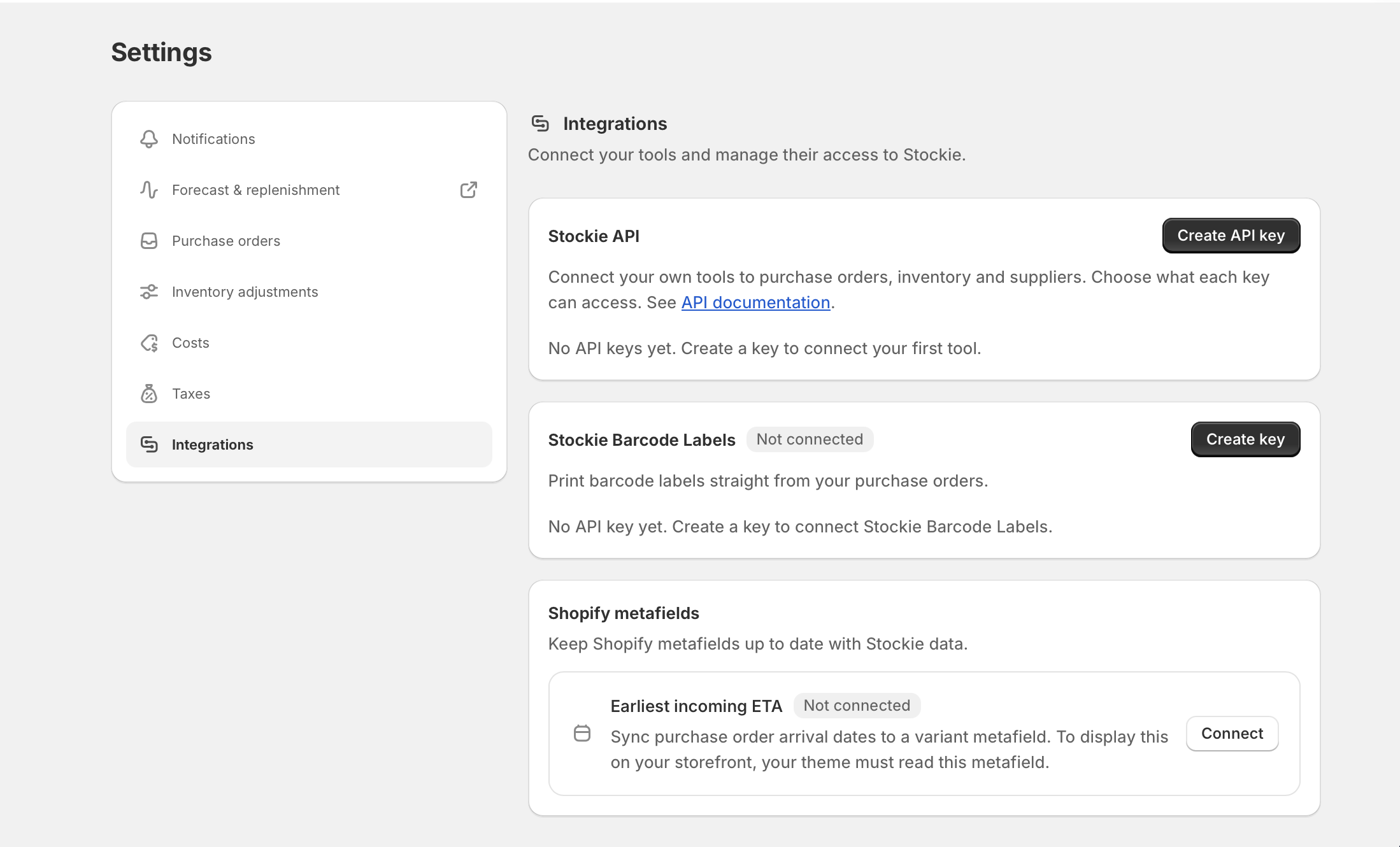Viewport: 1400px width, 847px height.
Task: Click Create key for Barcode Labels
Action: [1245, 439]
